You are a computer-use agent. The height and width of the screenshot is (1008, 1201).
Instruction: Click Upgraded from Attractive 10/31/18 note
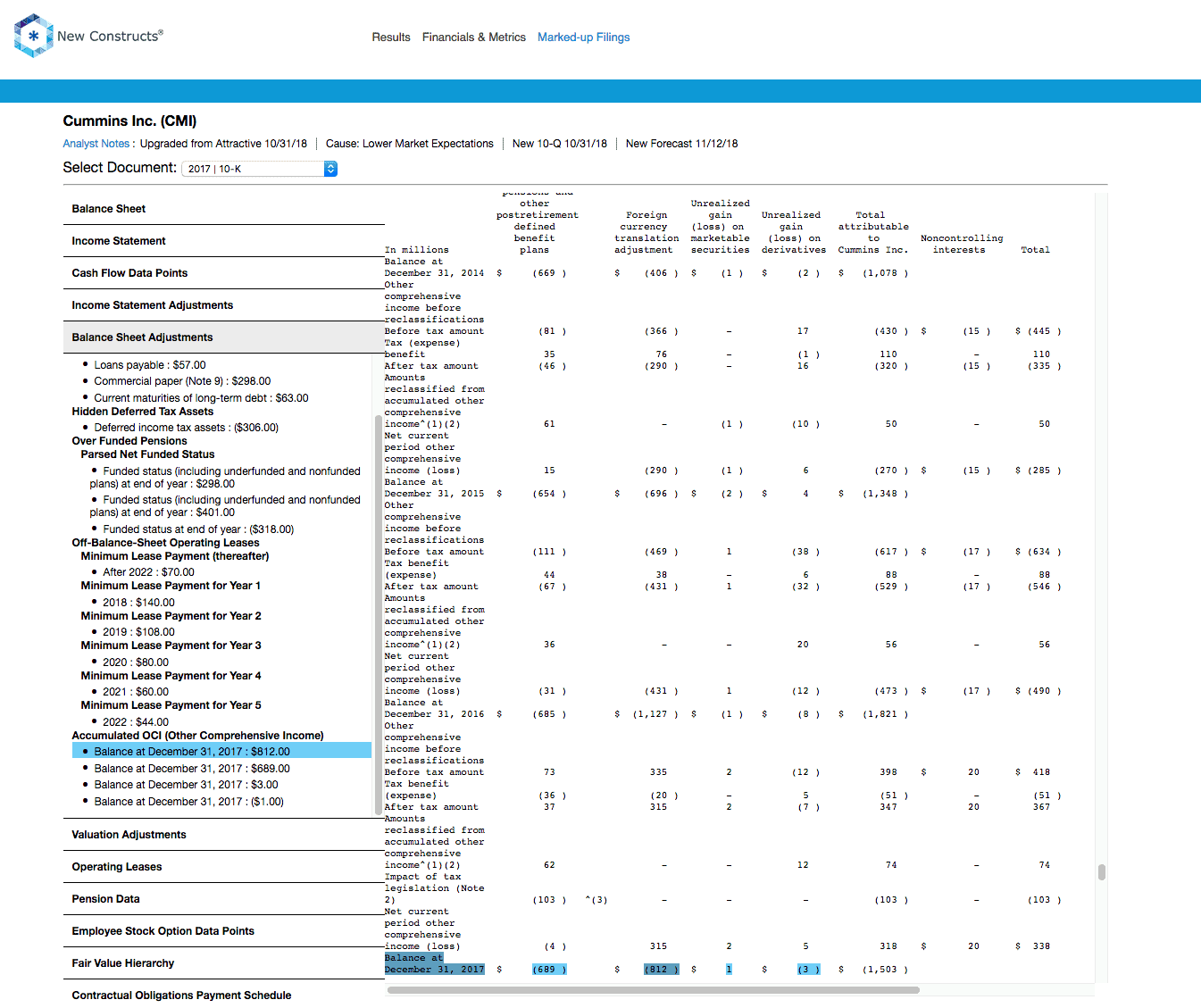pos(223,144)
